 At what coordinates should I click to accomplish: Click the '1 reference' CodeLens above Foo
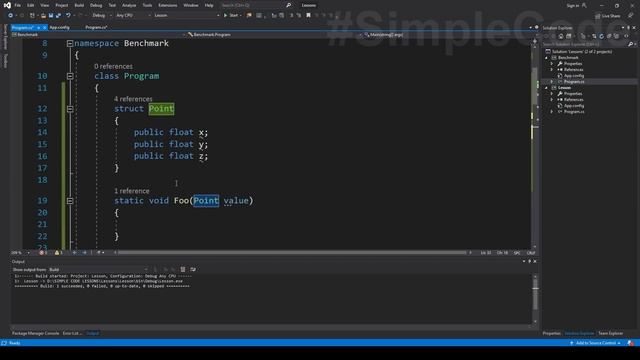132,191
